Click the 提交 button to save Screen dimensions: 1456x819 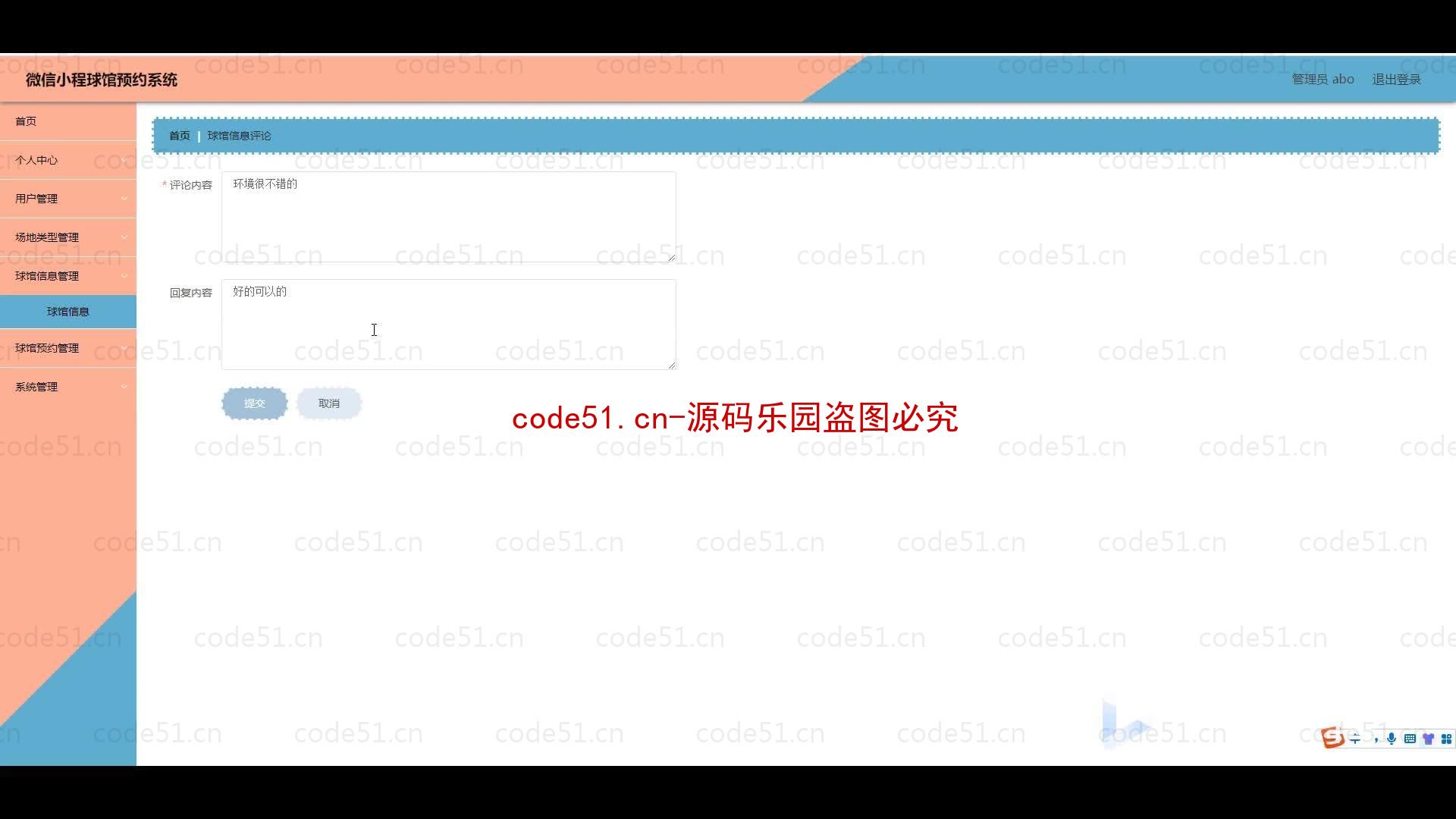pyautogui.click(x=254, y=402)
